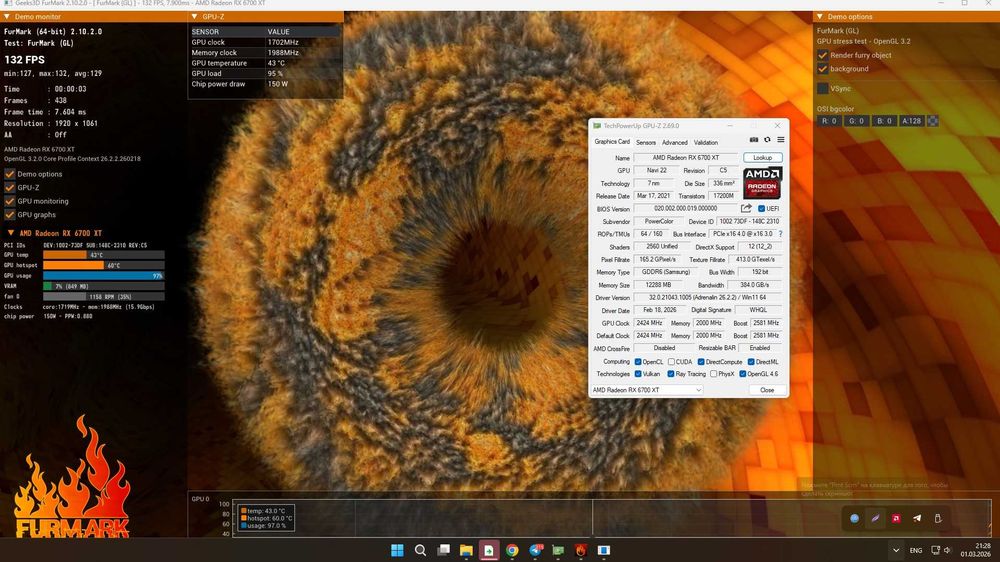Switch to Validation tab

[x=705, y=142]
